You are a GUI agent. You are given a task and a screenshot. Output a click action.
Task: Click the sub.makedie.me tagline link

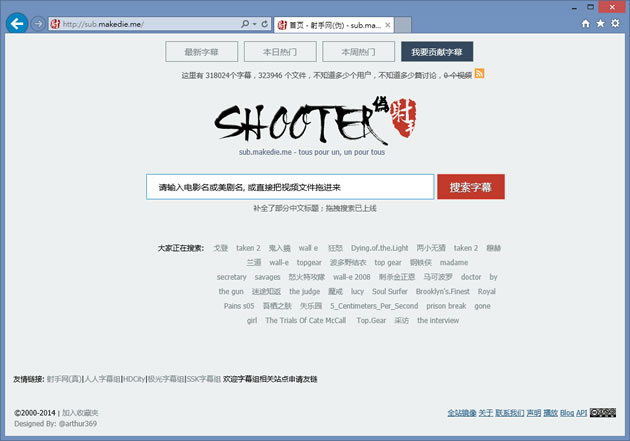(x=312, y=152)
